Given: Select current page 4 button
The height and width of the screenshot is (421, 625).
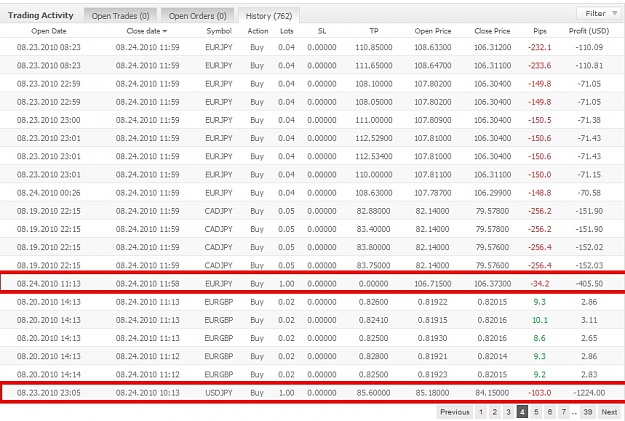Looking at the screenshot, I should (x=522, y=412).
